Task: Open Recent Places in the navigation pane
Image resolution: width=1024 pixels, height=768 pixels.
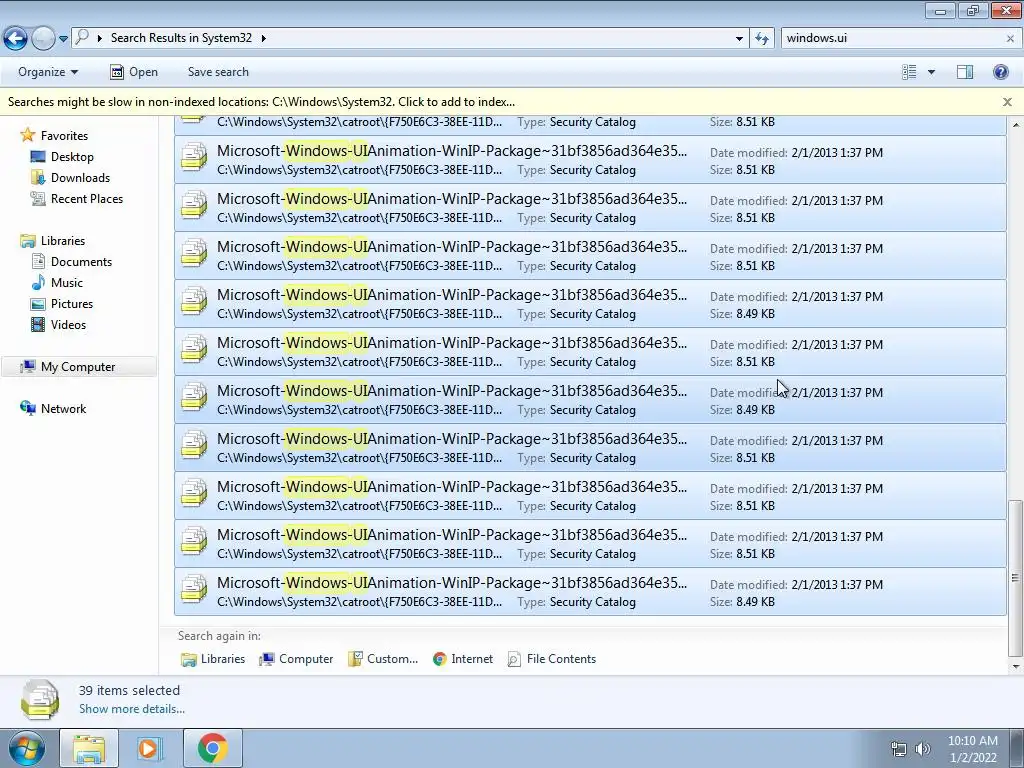Action: coord(87,199)
